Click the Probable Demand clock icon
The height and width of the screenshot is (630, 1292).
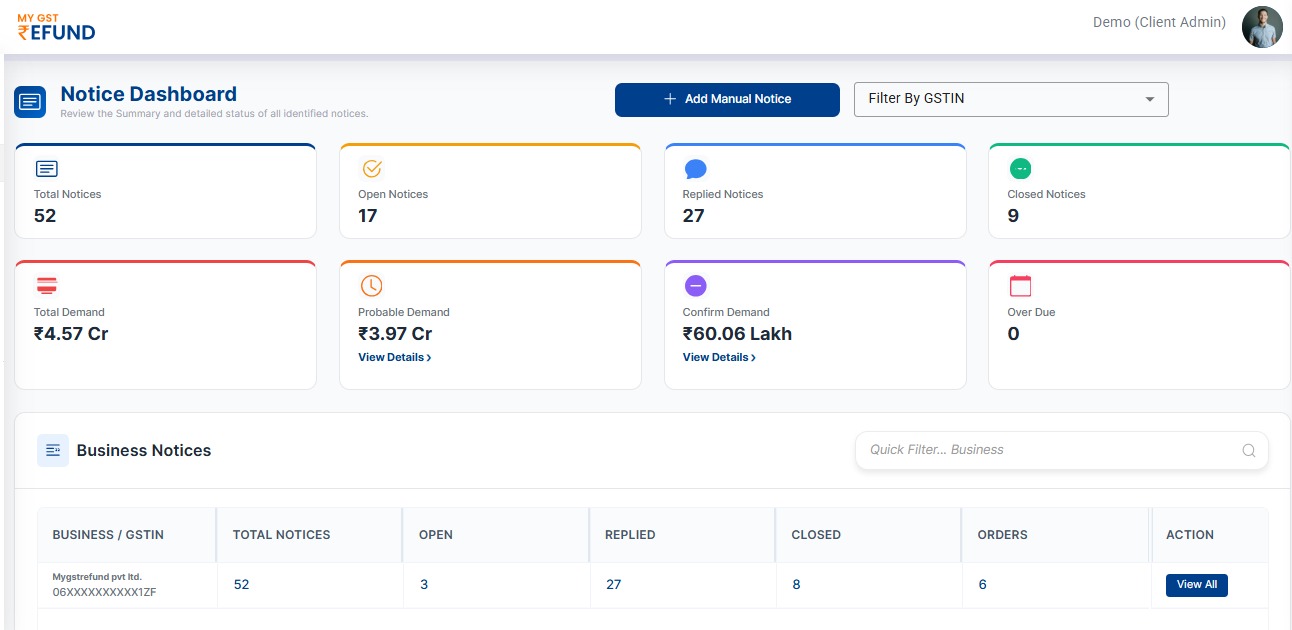click(371, 286)
